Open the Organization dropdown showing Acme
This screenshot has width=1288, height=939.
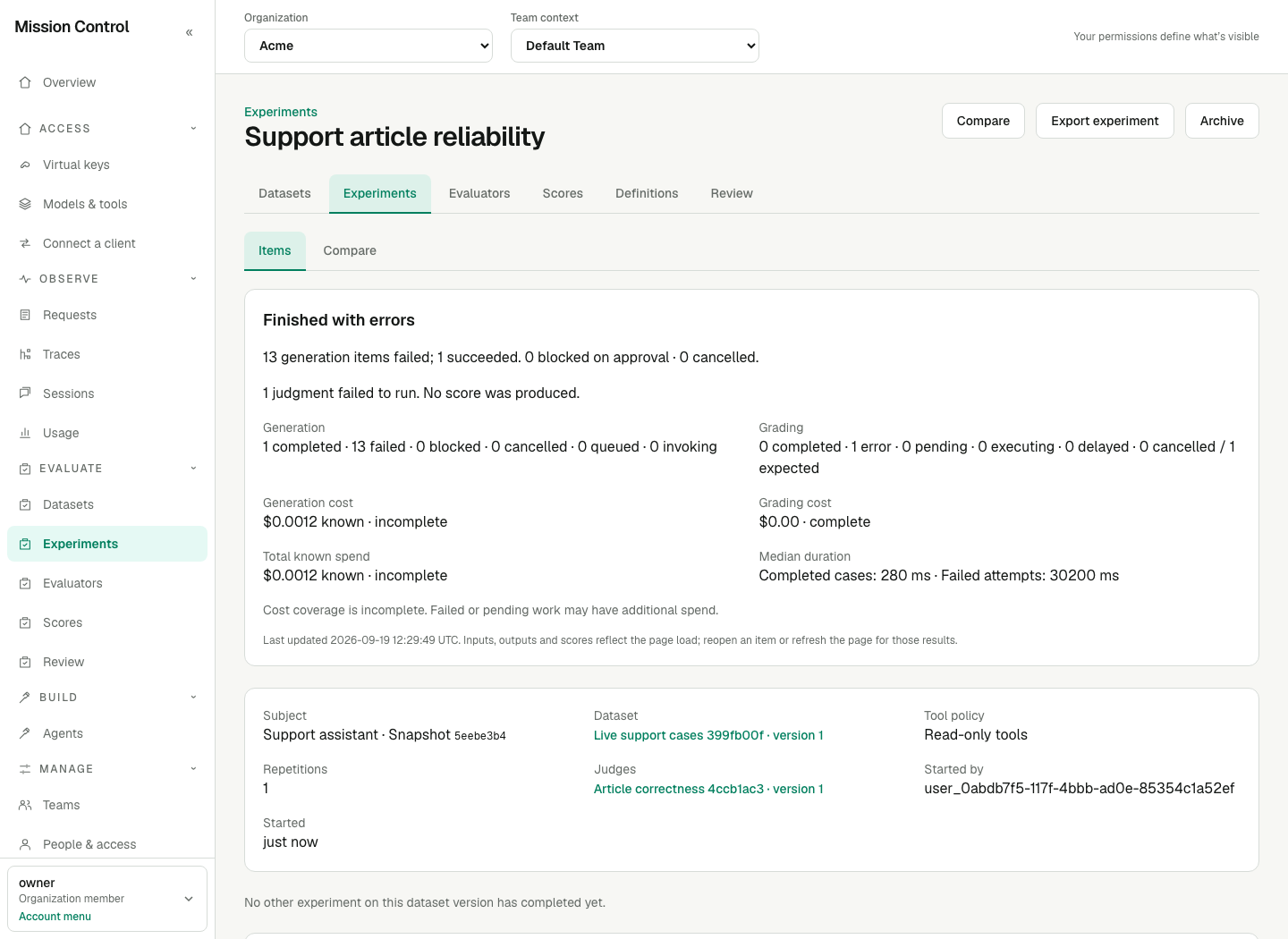pyautogui.click(x=369, y=46)
